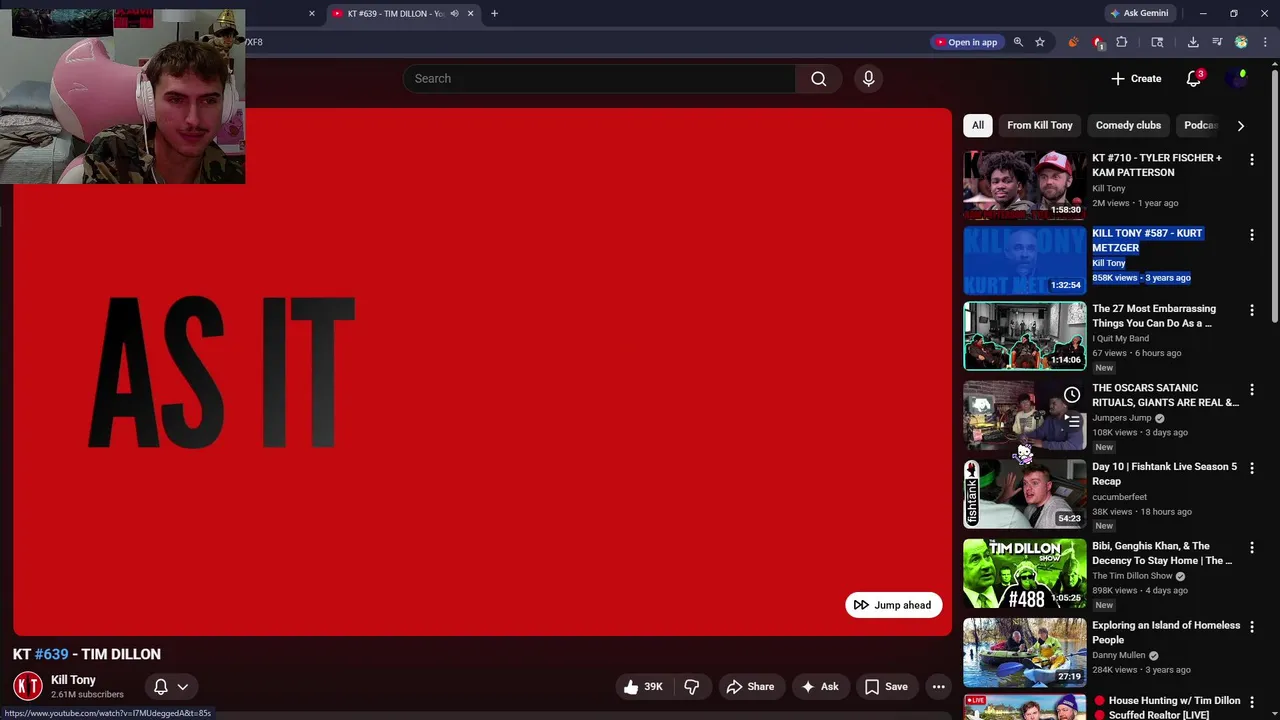Click the Create button
The height and width of the screenshot is (720, 1280).
tap(1136, 79)
